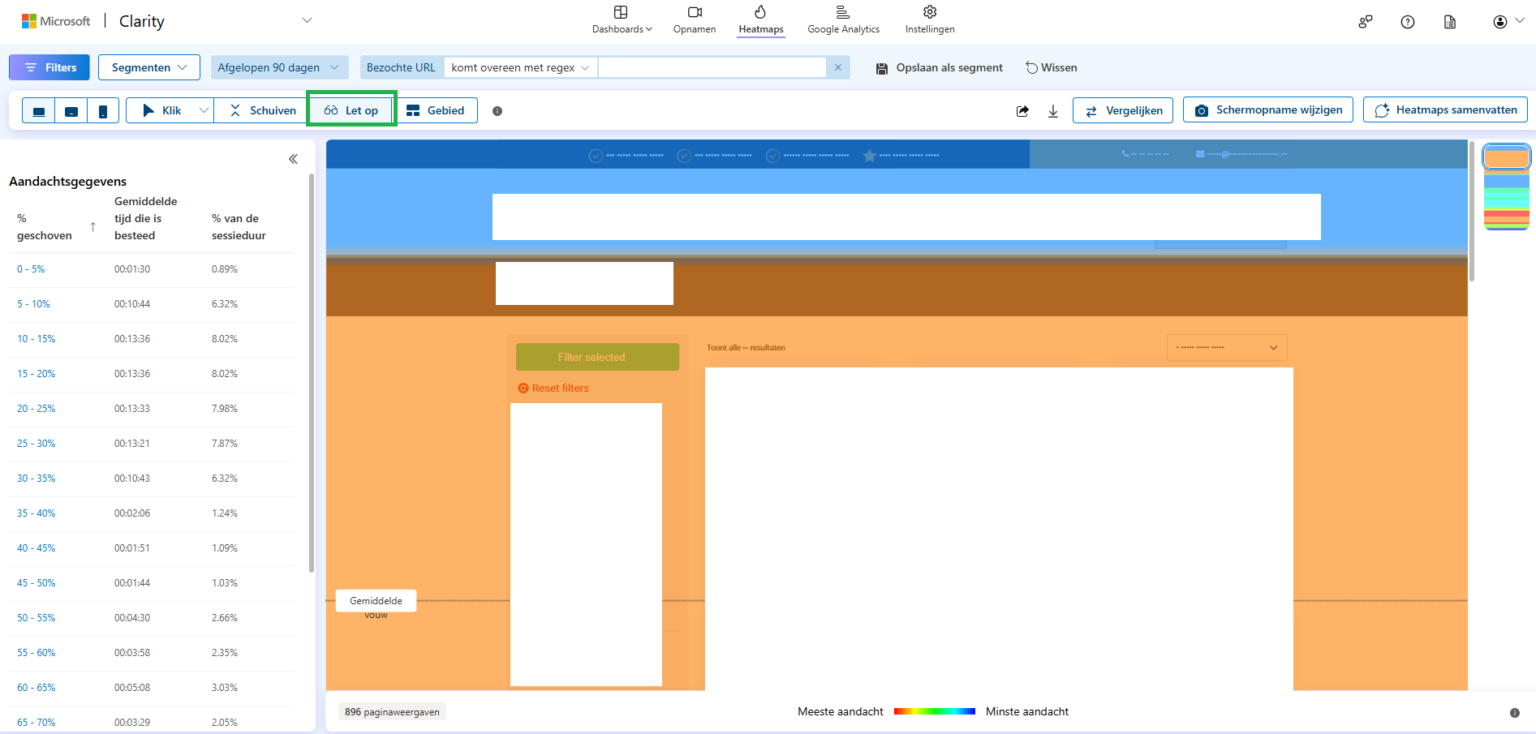Select the top orange color swatch

point(1505,156)
